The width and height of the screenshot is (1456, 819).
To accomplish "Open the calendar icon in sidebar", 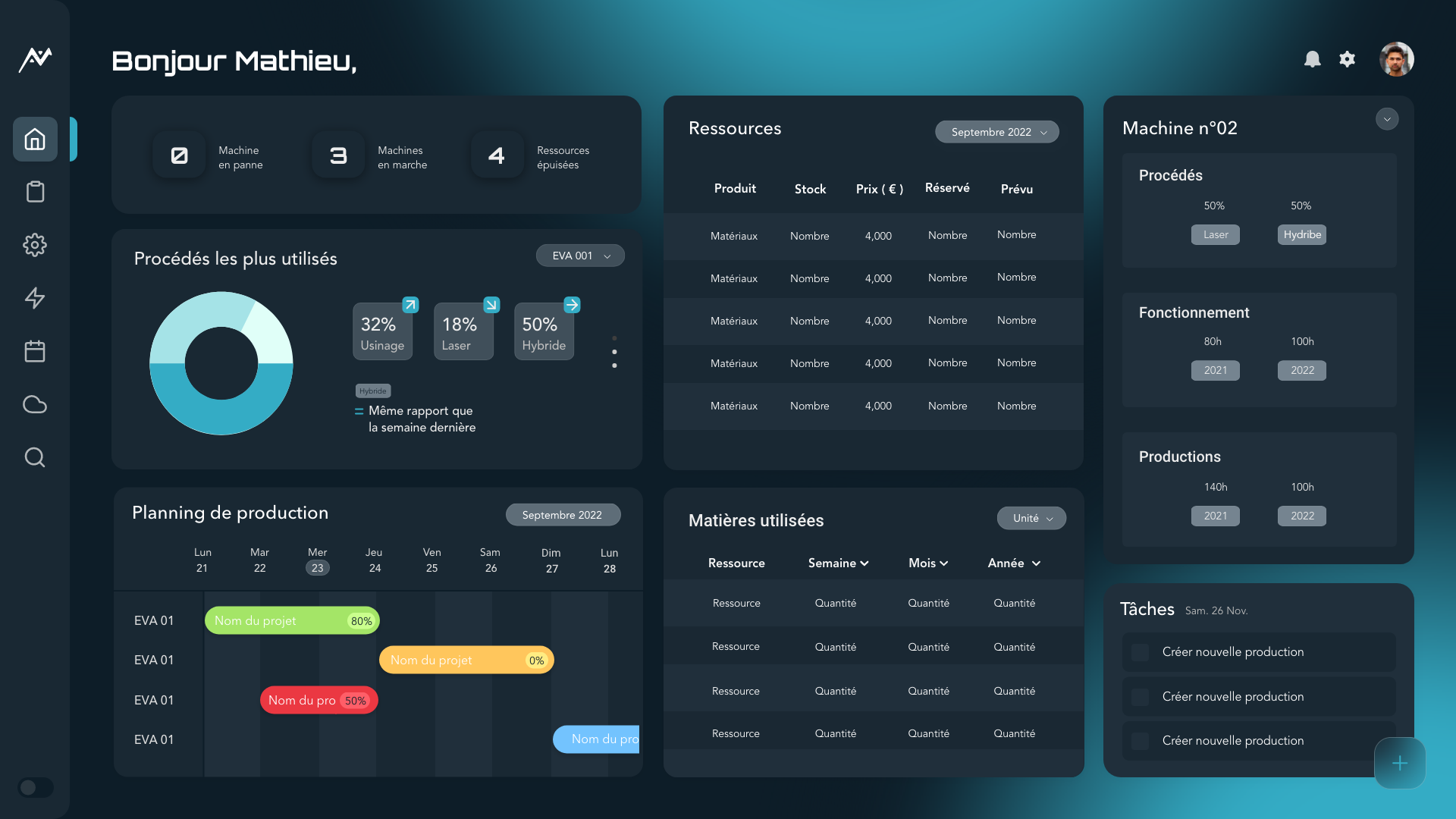I will pos(34,351).
